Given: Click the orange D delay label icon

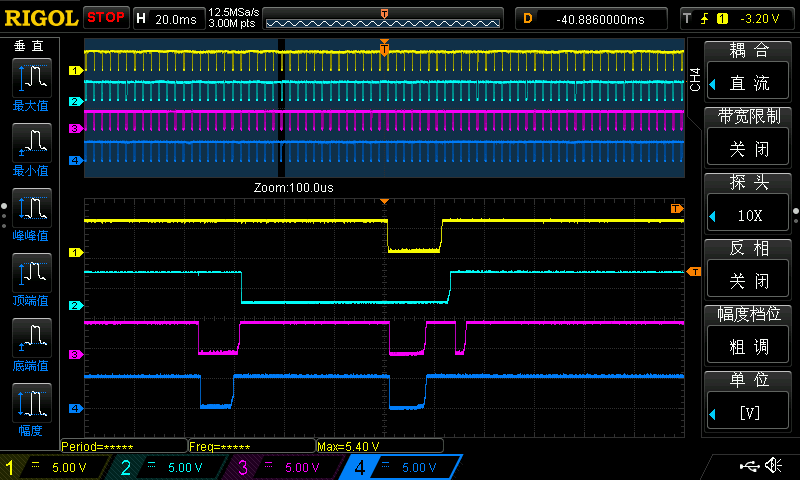Looking at the screenshot, I should click(x=528, y=19).
